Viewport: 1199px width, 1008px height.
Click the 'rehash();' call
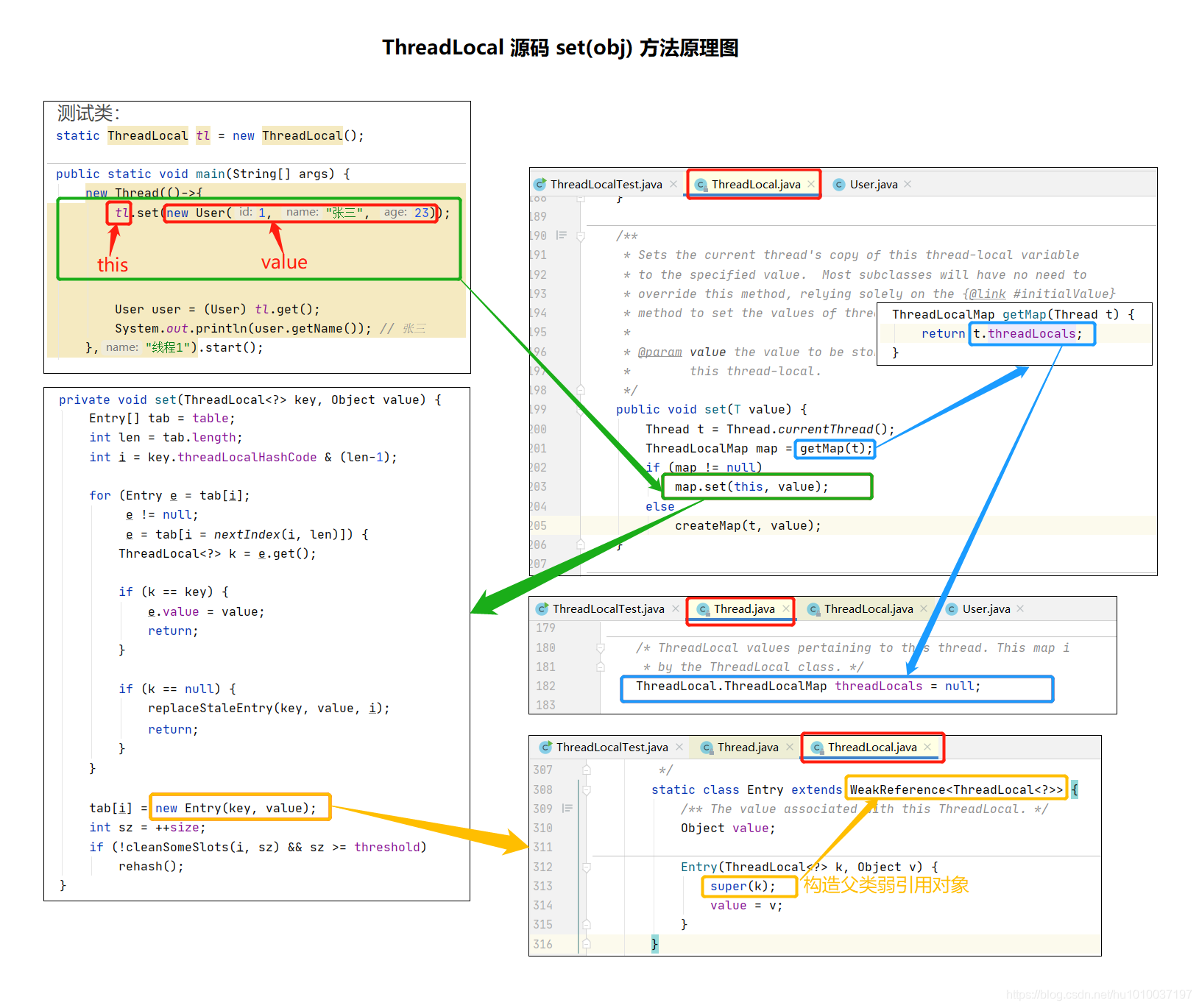(151, 866)
